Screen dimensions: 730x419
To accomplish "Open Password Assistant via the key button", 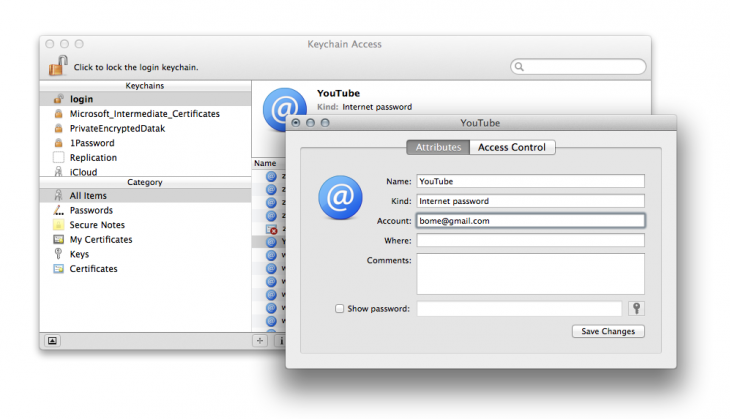I will pyautogui.click(x=636, y=309).
